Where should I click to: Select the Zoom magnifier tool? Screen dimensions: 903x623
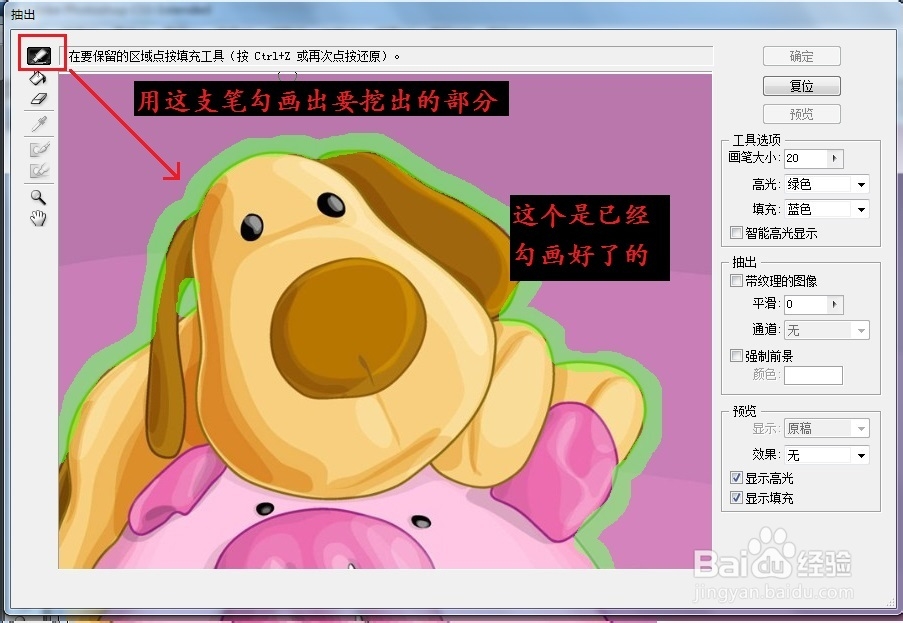point(38,197)
